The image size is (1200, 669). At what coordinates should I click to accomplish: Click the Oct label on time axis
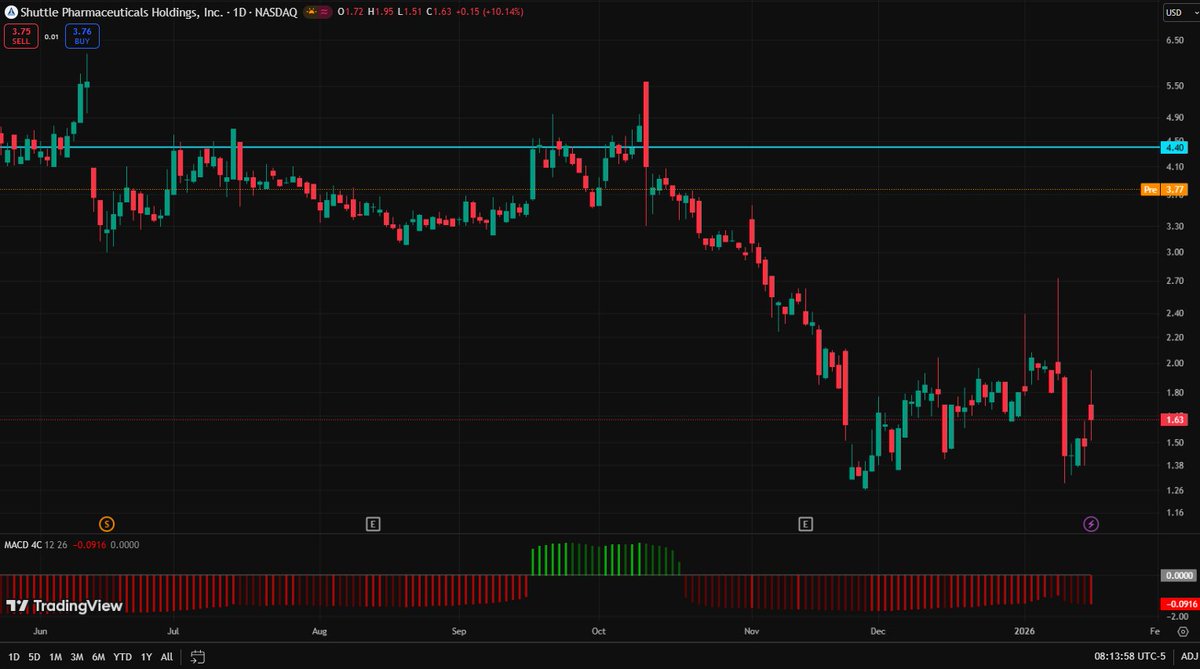599,631
